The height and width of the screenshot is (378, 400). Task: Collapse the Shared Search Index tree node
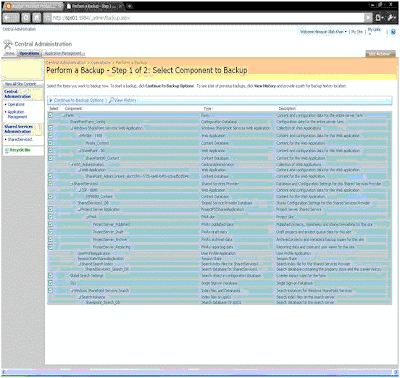(79, 264)
